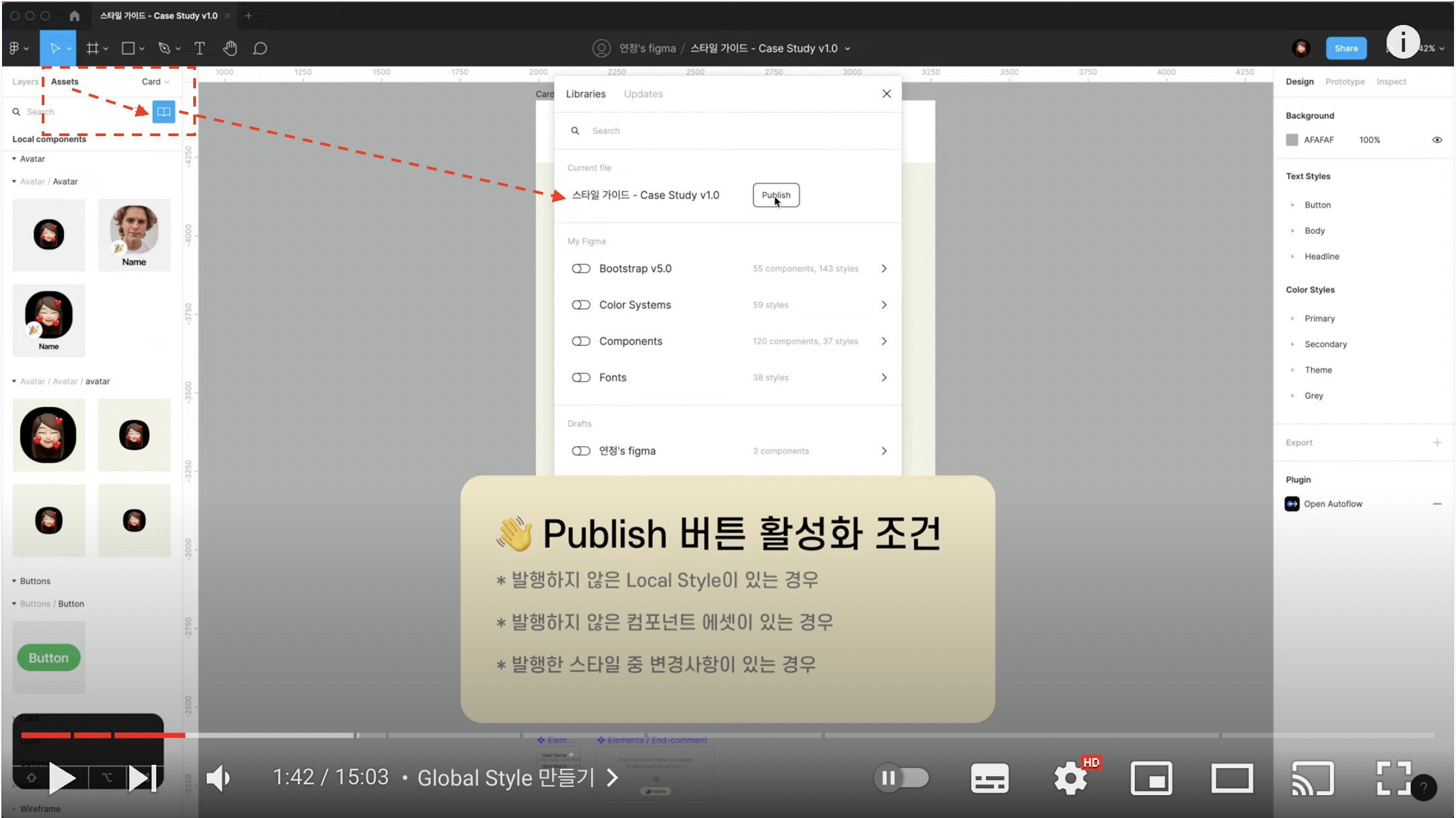
Task: Switch to the Inspect tab
Action: (x=1391, y=82)
